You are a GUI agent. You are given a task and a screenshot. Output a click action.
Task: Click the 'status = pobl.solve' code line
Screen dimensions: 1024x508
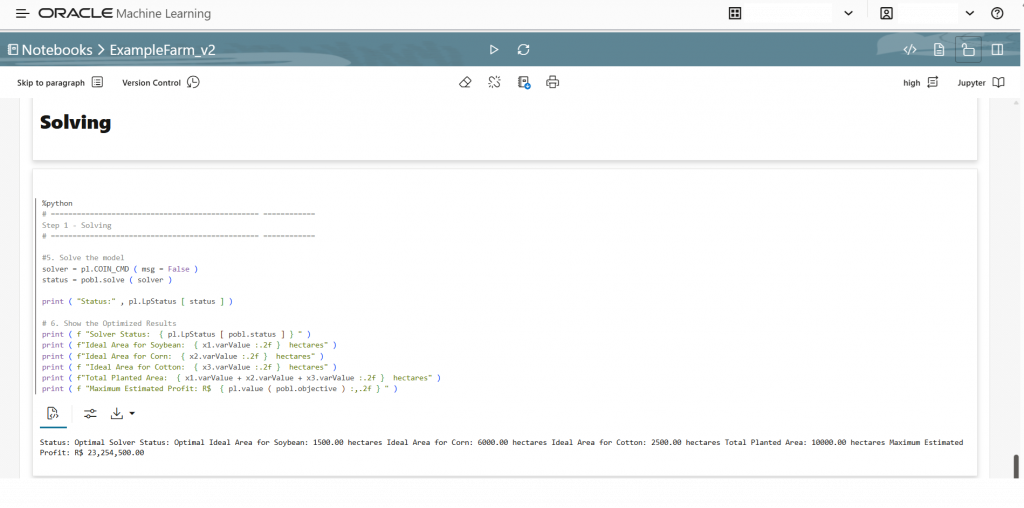[106, 280]
